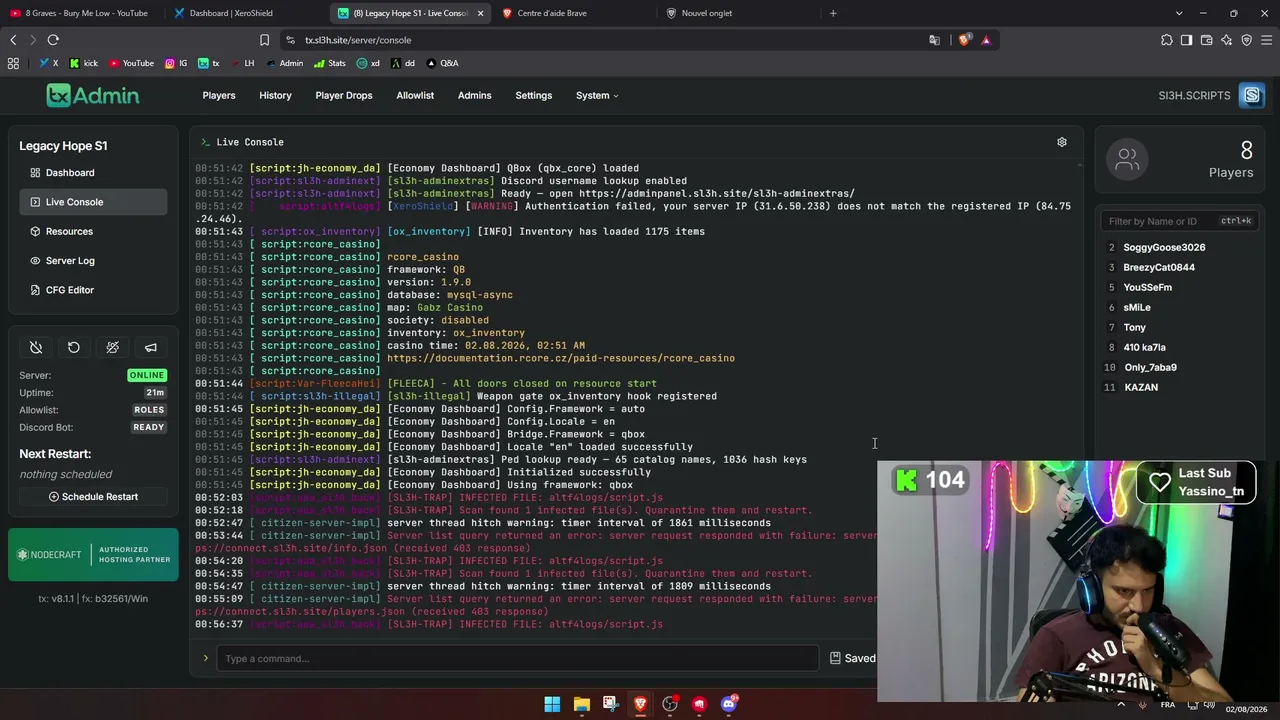Open the Brave Shields lion icon

click(x=964, y=40)
